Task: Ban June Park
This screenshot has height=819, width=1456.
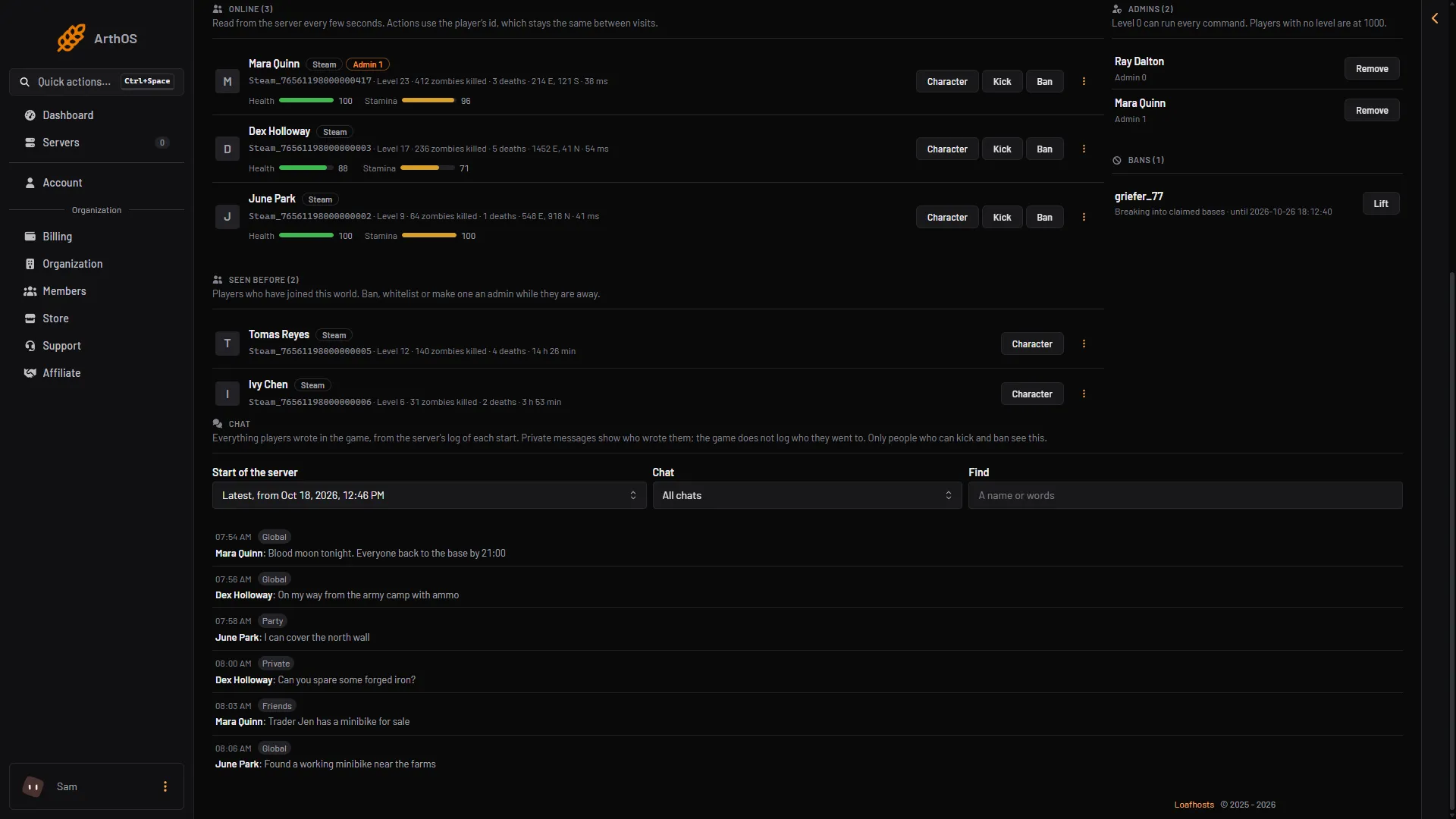Action: pyautogui.click(x=1044, y=217)
